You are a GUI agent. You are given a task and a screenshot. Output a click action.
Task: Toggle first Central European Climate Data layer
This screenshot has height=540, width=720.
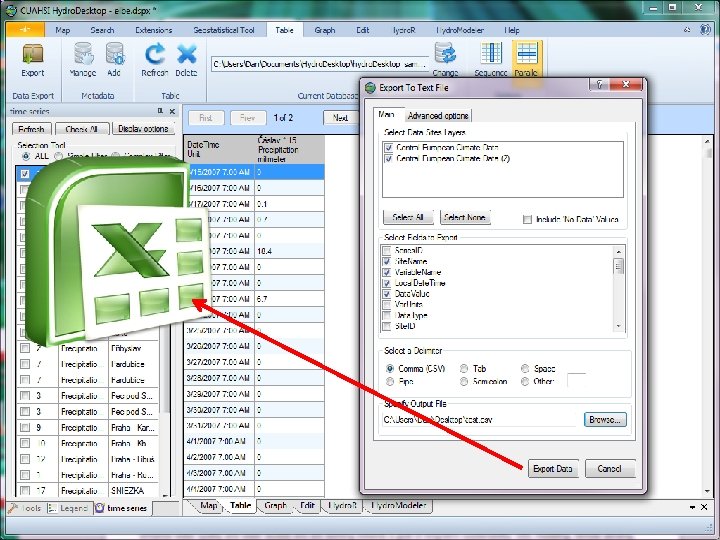click(389, 147)
